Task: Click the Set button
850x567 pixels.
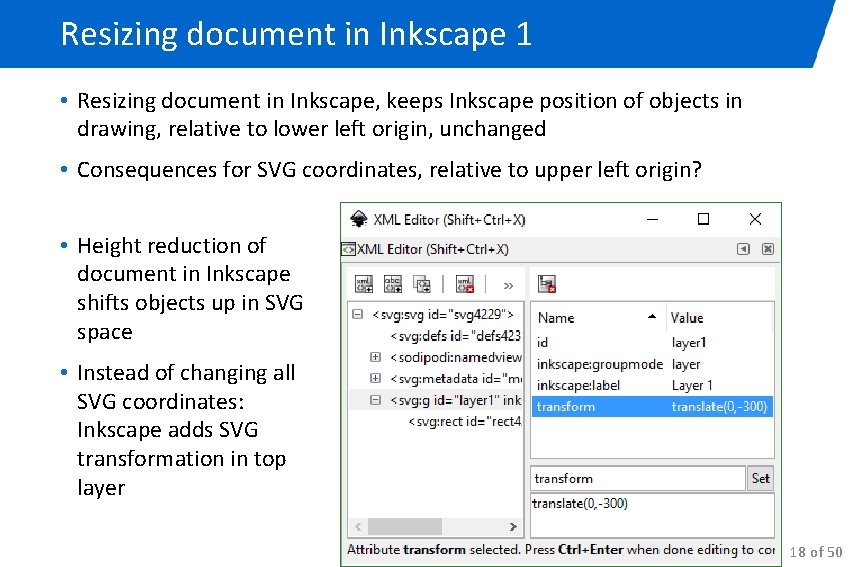Action: coord(761,479)
